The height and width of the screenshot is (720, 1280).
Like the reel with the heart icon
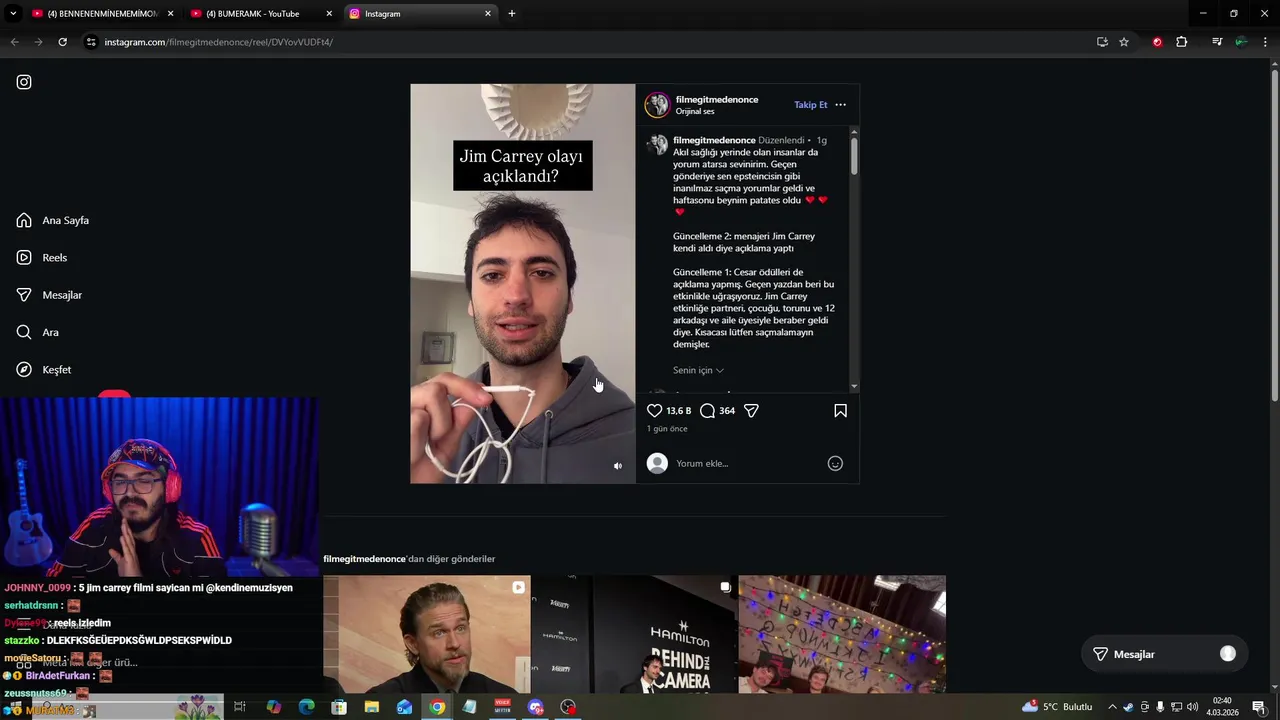click(654, 411)
